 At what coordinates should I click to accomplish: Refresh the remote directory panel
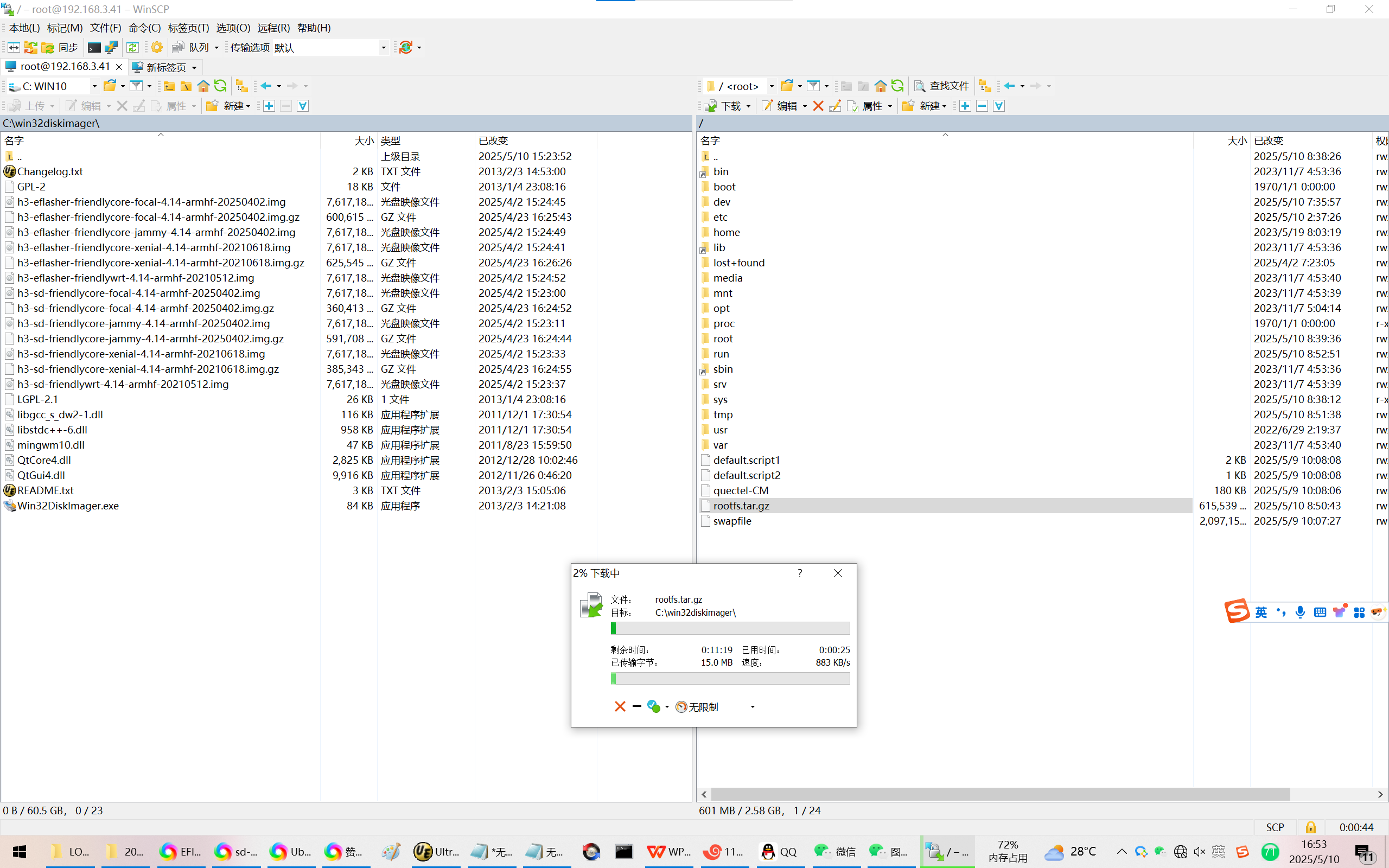897,86
